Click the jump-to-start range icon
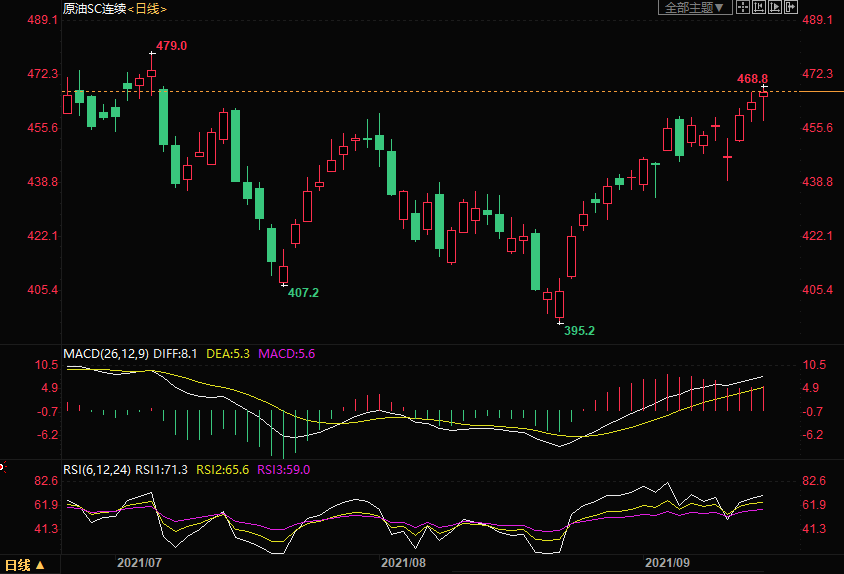The image size is (844, 574). [x=758, y=8]
